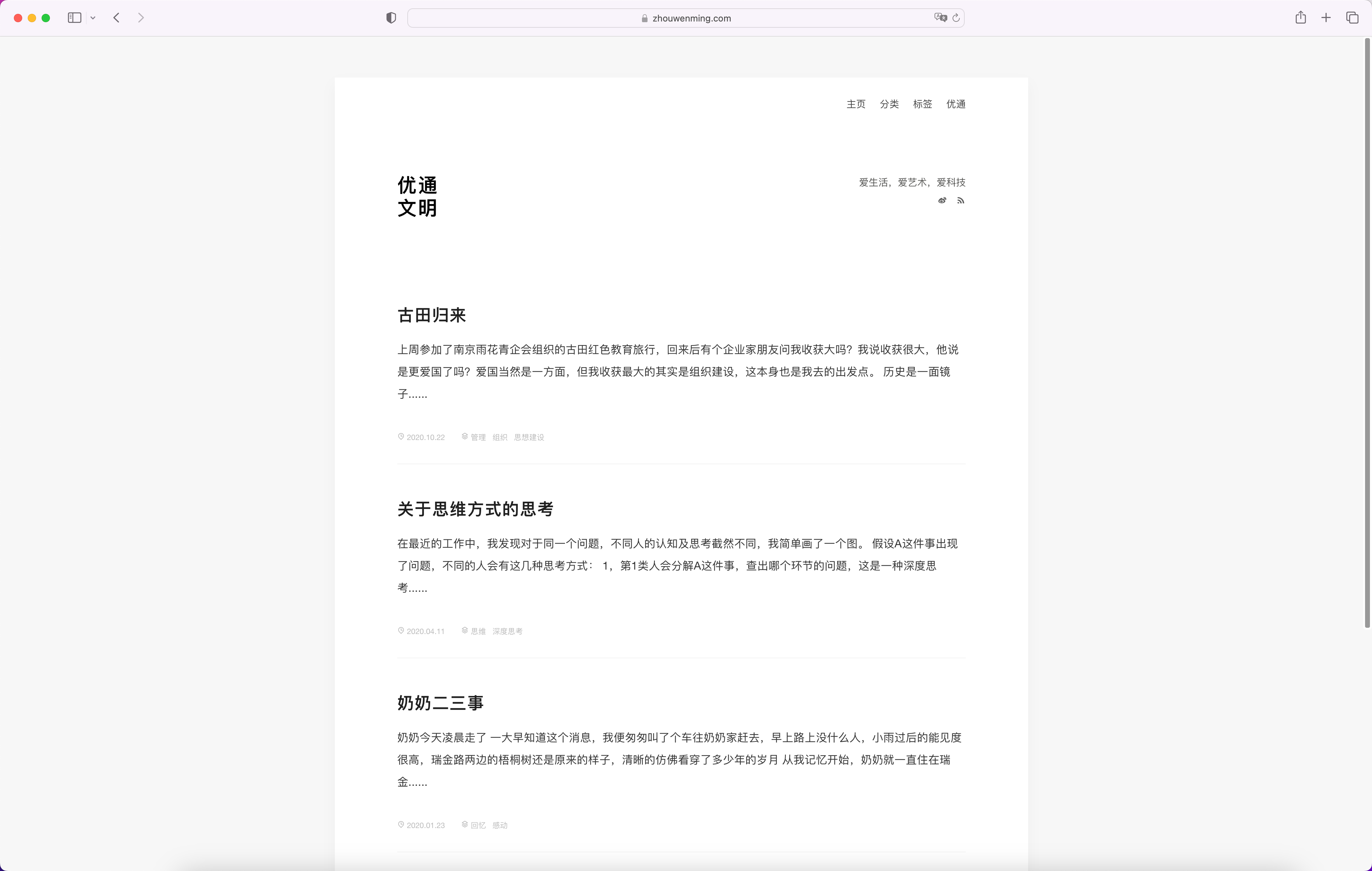Open the article 奶奶二三事
The width and height of the screenshot is (1372, 871).
(x=441, y=703)
